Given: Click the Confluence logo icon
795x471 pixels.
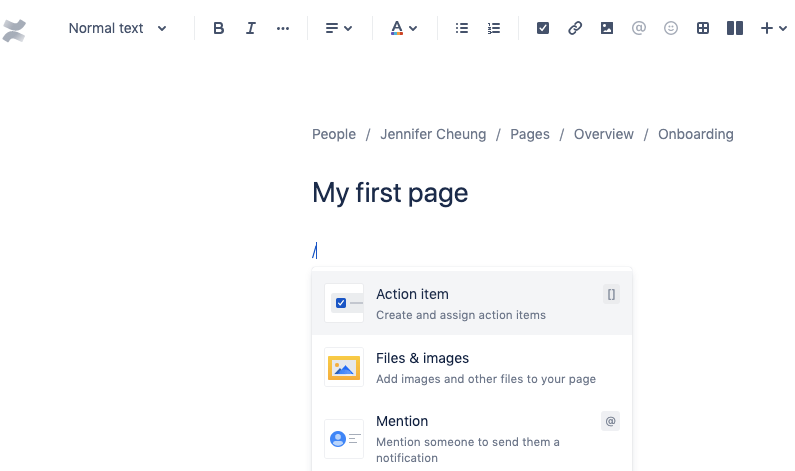Looking at the screenshot, I should click(x=14, y=29).
